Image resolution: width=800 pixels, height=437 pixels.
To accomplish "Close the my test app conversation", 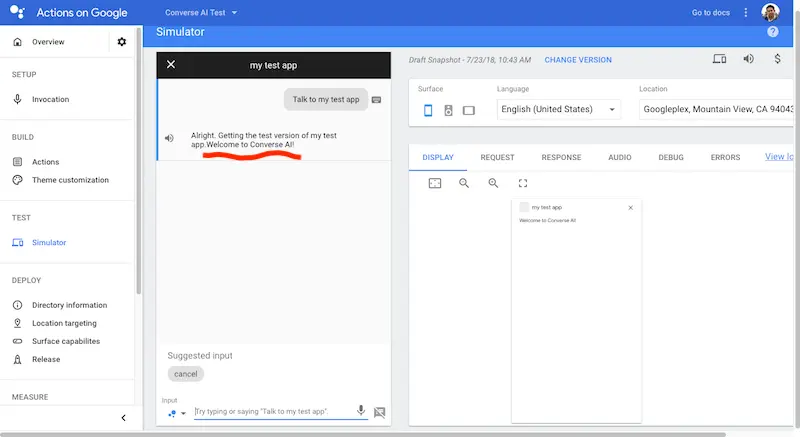I will [x=171, y=64].
